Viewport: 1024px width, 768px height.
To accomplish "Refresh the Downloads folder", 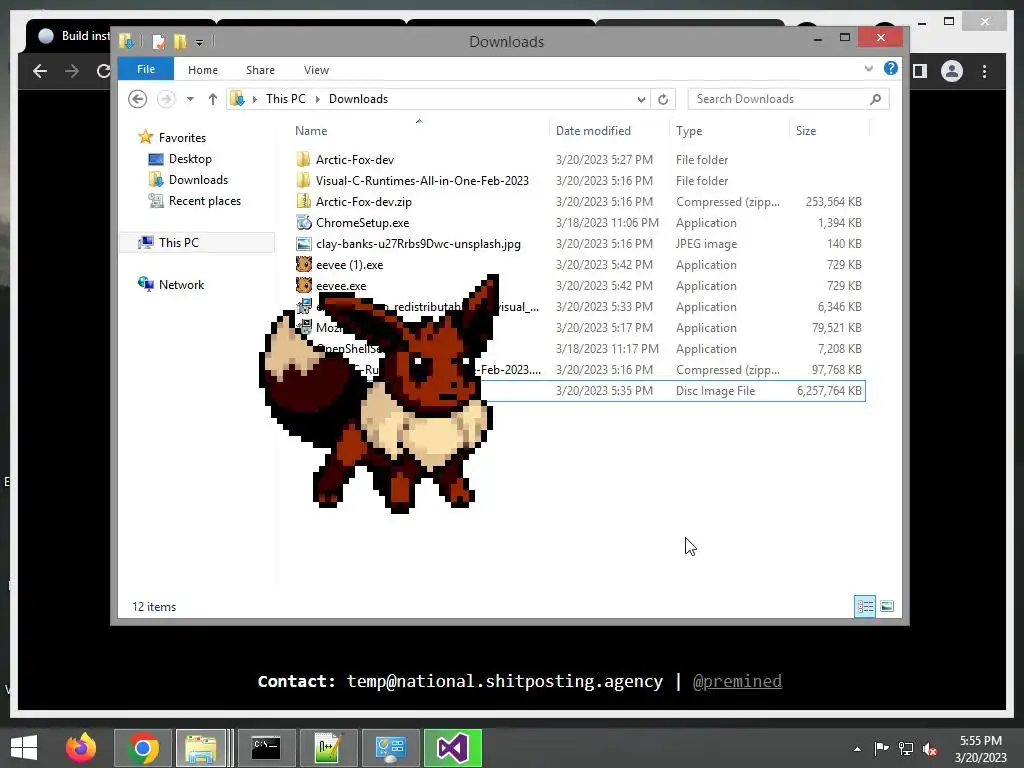I will pyautogui.click(x=663, y=99).
